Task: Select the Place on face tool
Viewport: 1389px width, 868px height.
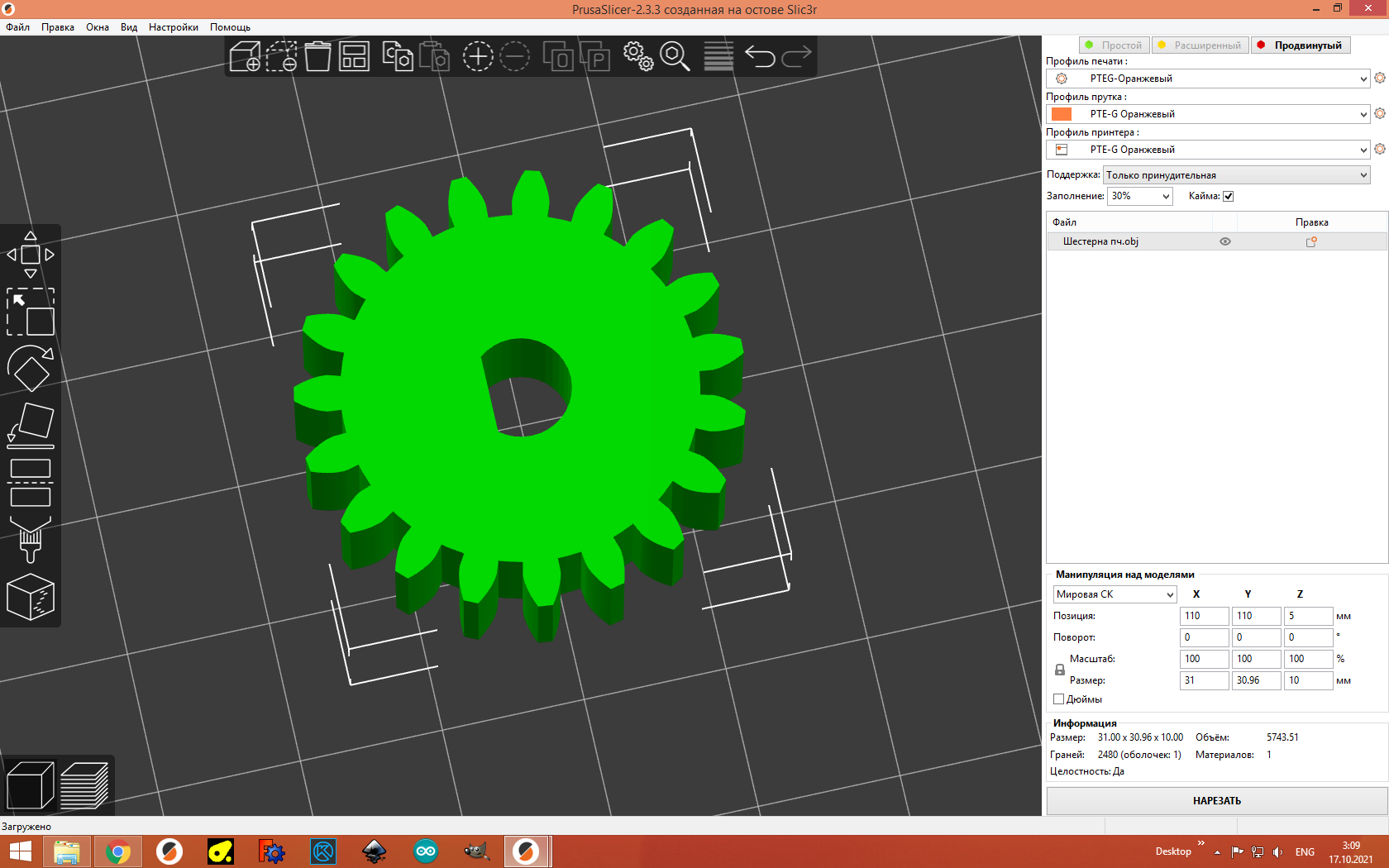Action: click(x=31, y=425)
